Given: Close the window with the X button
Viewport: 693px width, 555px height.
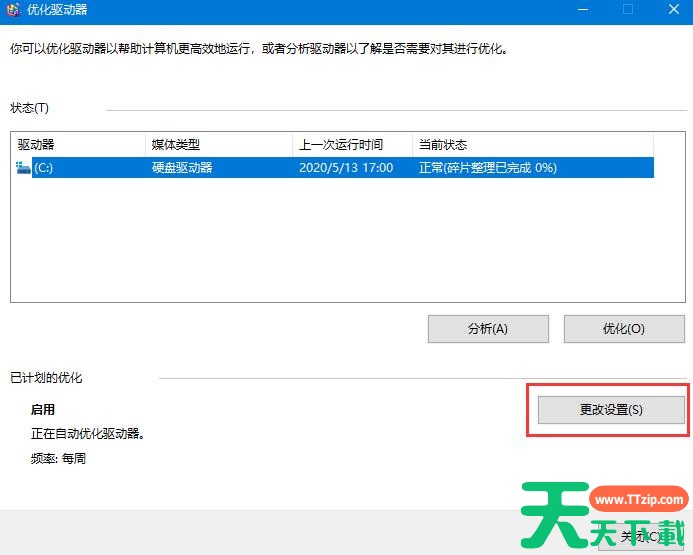Looking at the screenshot, I should (x=672, y=10).
